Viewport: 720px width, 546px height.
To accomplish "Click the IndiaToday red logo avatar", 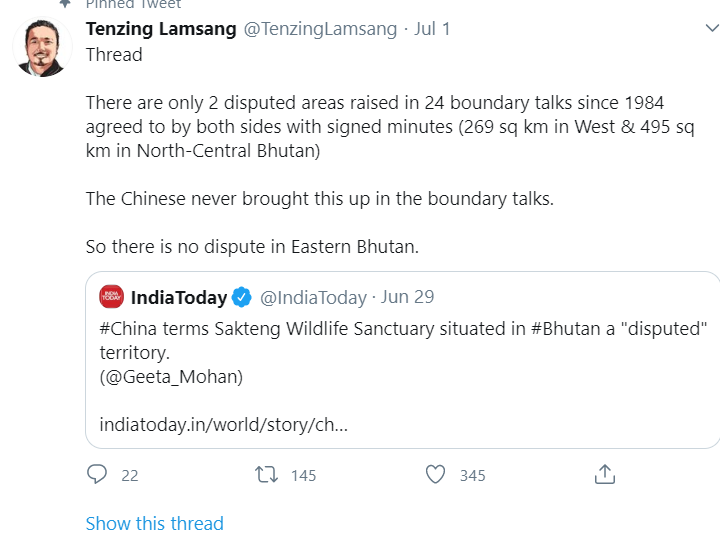I will (111, 297).
